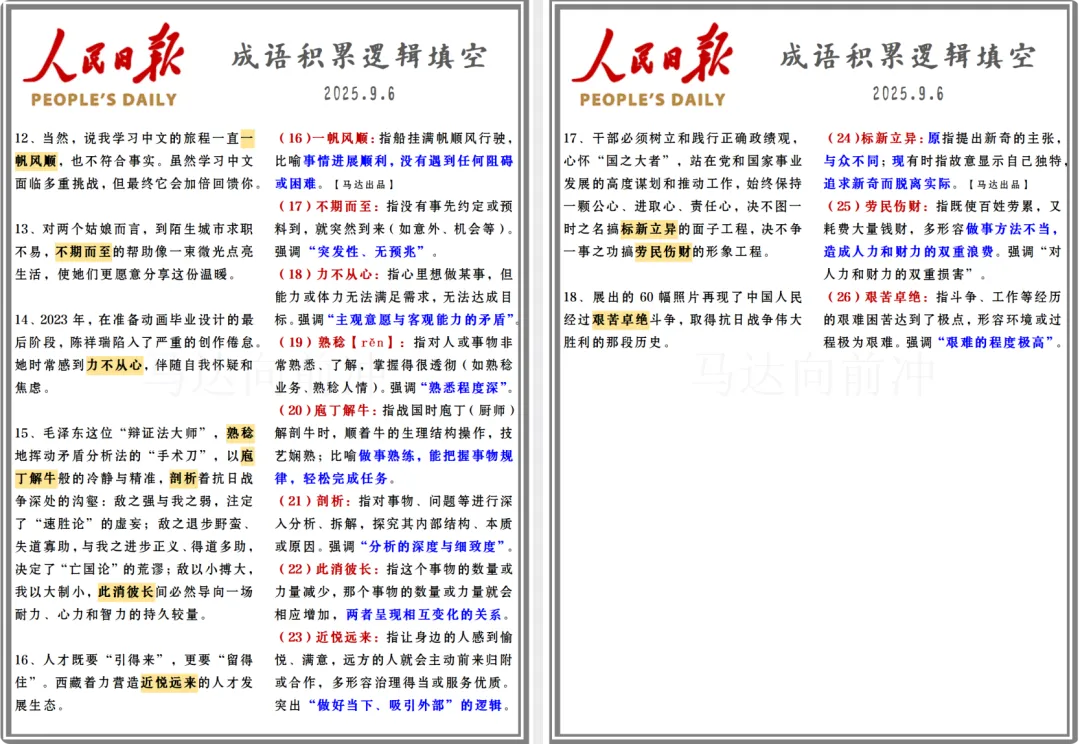Click blue phrase "熟悉程度深"
This screenshot has height=744, width=1080.
pos(464,388)
